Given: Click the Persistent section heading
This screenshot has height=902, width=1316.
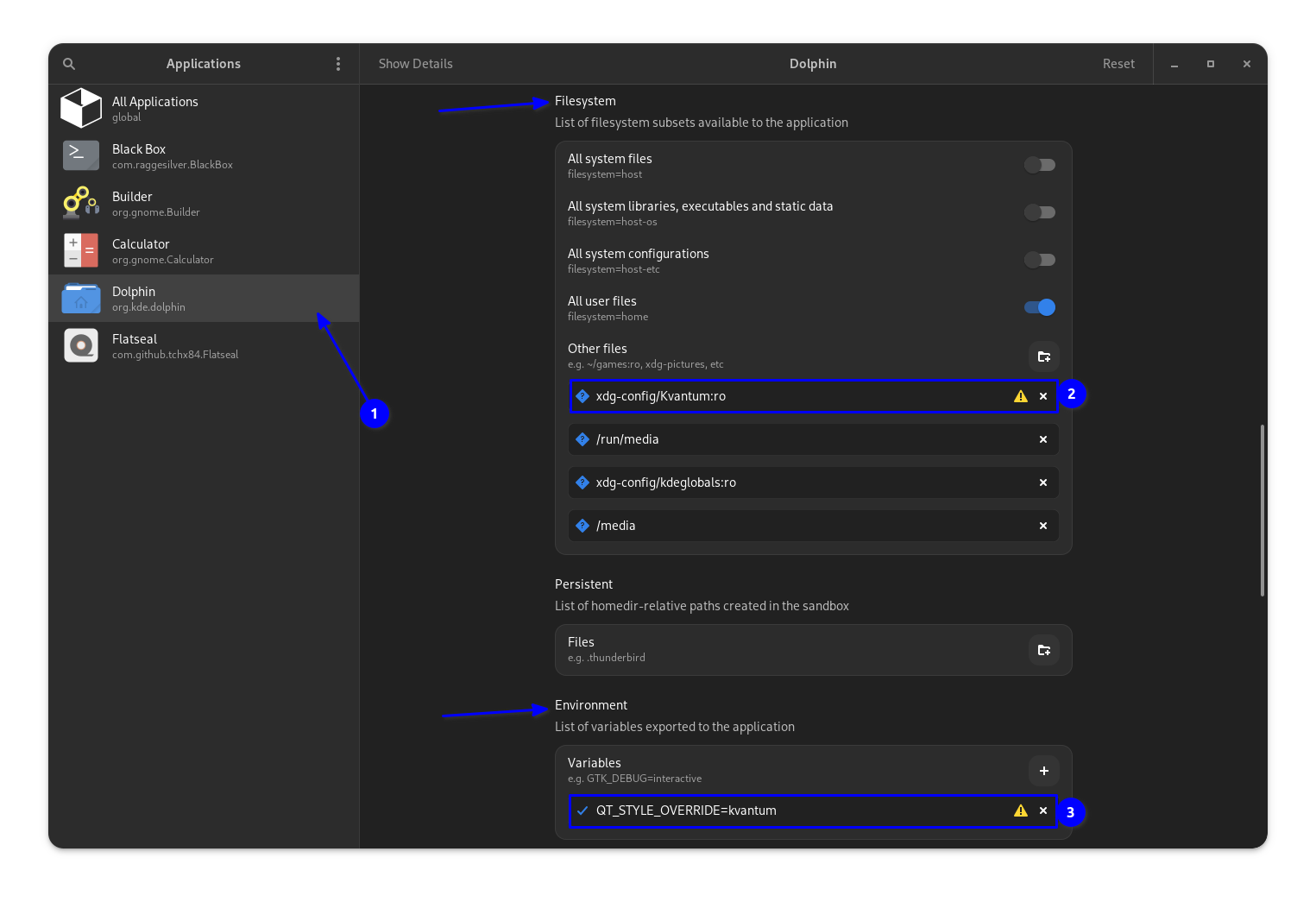Looking at the screenshot, I should (x=583, y=584).
